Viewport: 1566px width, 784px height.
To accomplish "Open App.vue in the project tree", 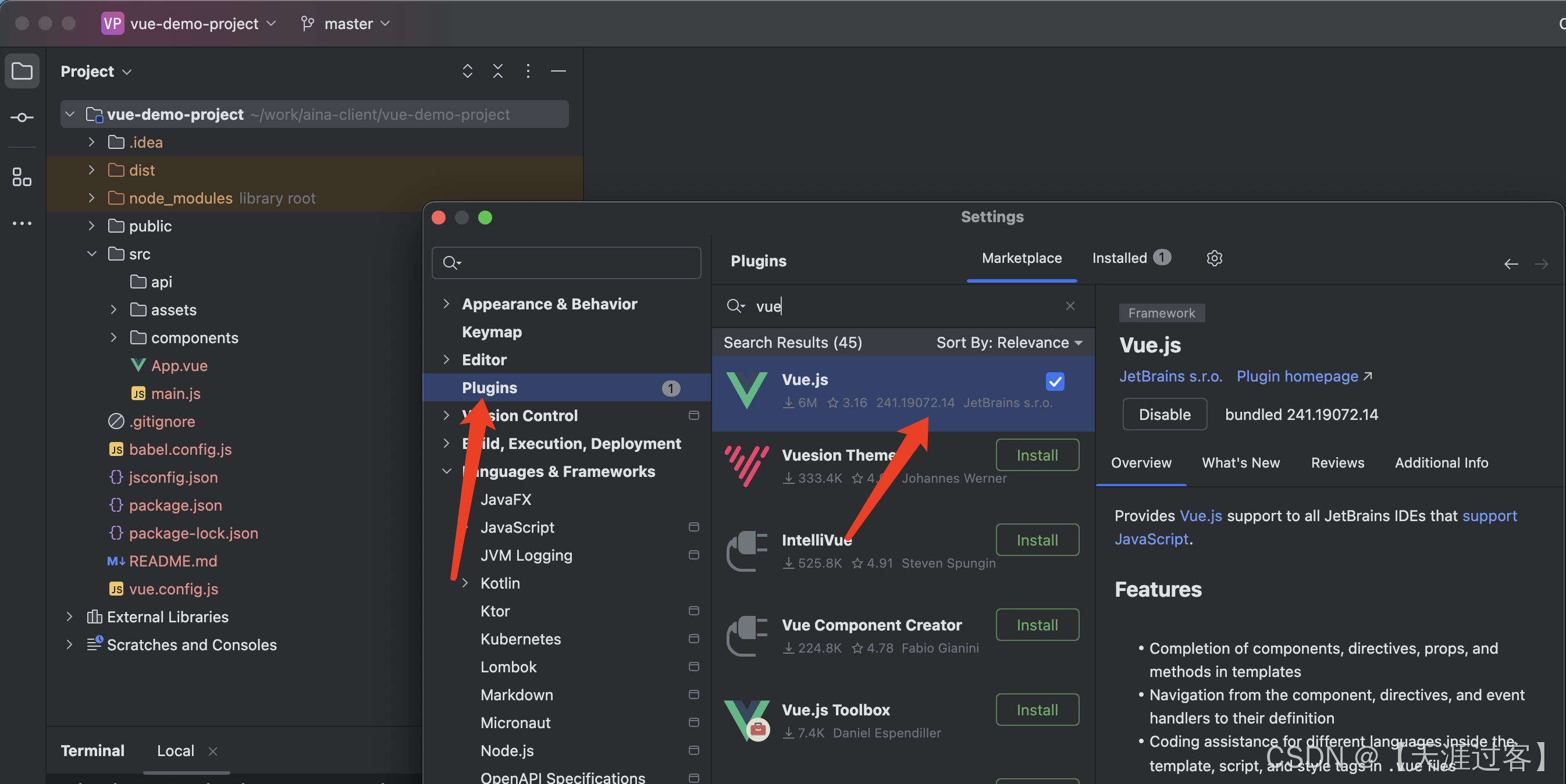I will (x=179, y=366).
